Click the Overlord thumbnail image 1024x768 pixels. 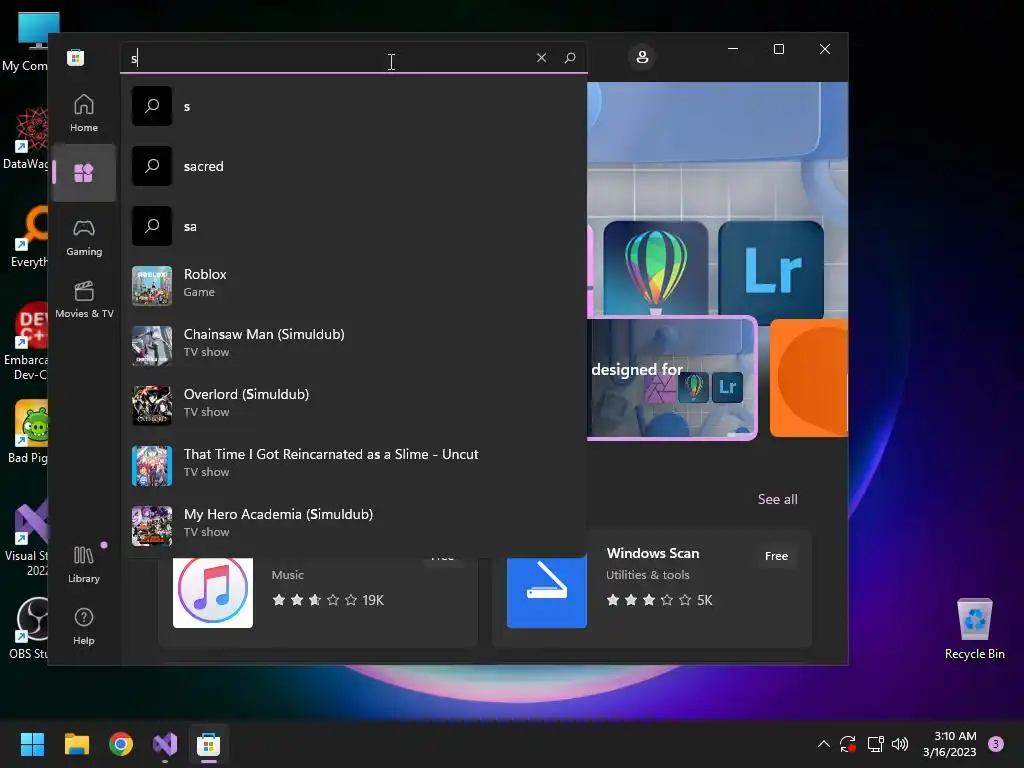click(x=152, y=406)
